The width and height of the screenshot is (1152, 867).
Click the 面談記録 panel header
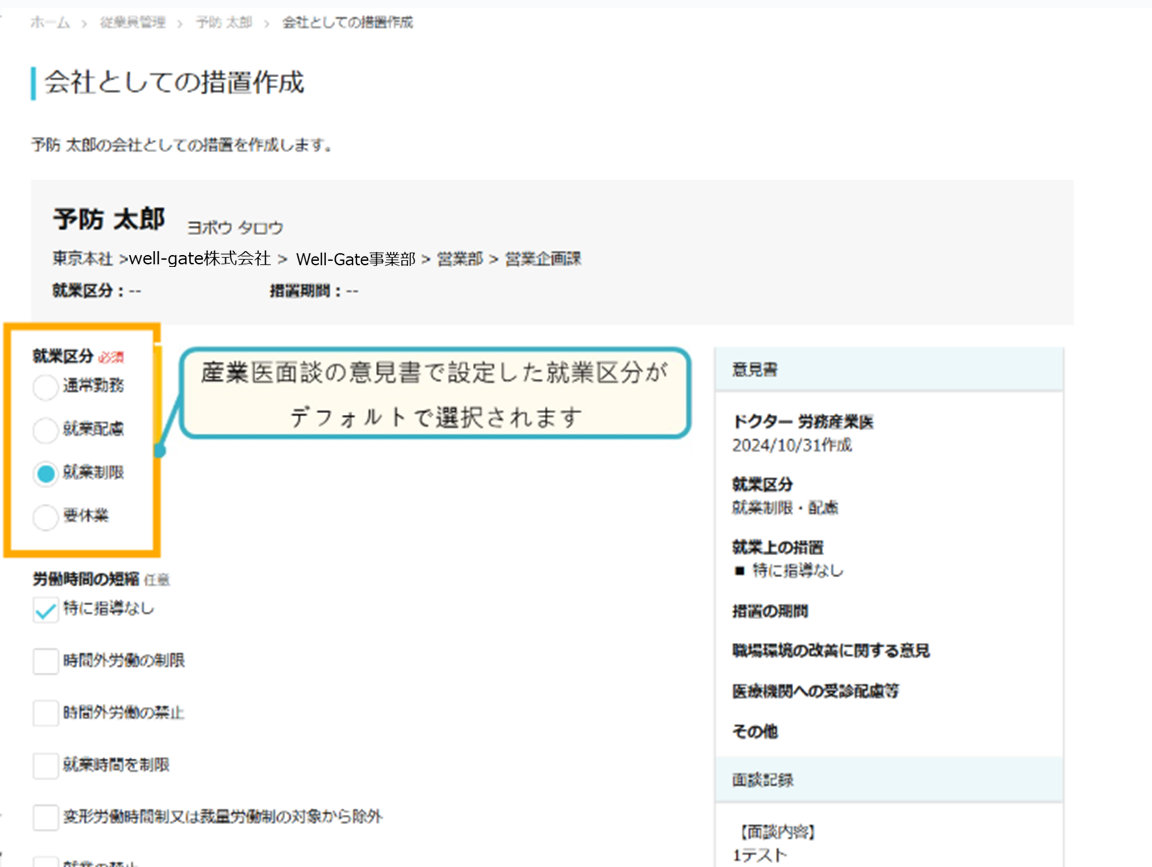pyautogui.click(x=889, y=780)
